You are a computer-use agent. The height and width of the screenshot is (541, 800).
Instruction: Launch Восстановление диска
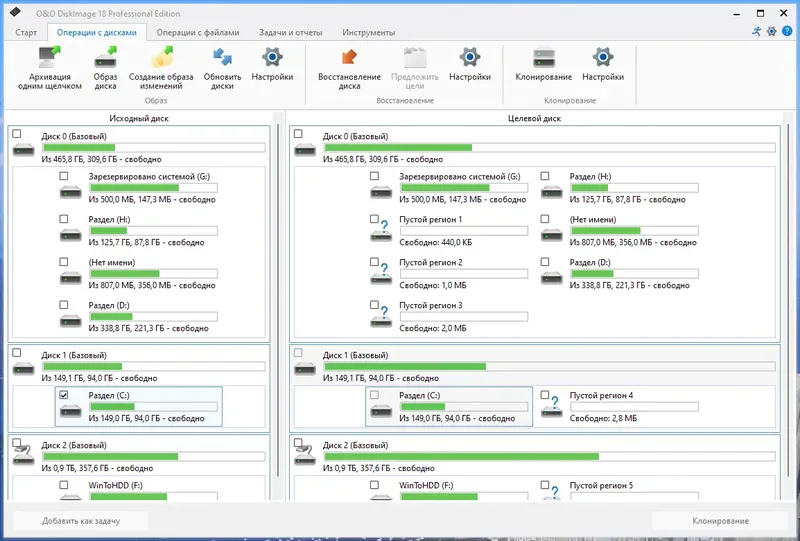(x=349, y=57)
